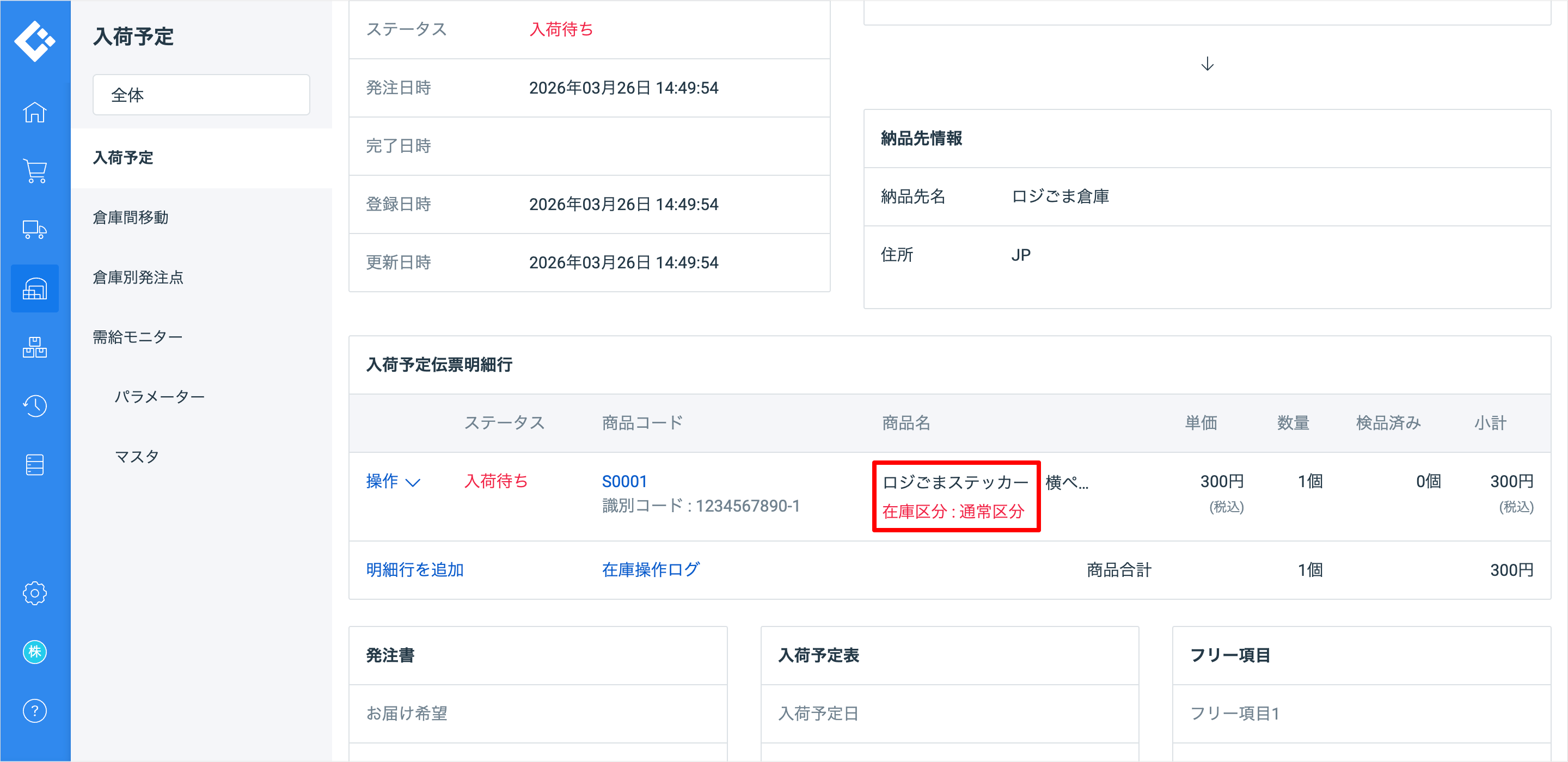Open 在庫操作ログ link

coord(651,570)
